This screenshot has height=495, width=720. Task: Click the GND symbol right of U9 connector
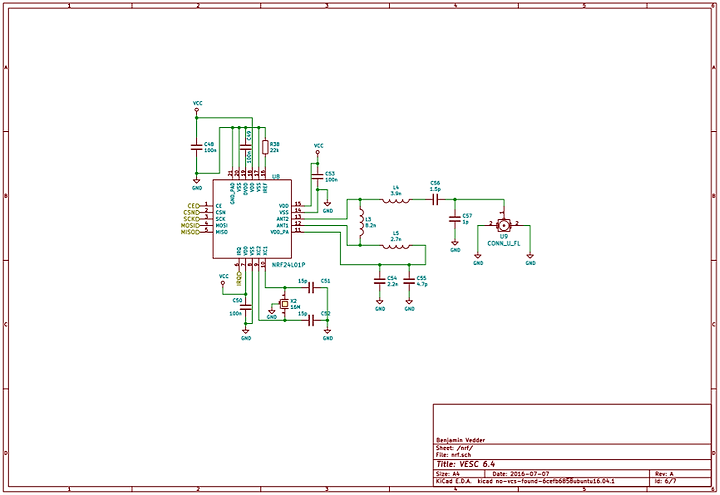(x=530, y=259)
